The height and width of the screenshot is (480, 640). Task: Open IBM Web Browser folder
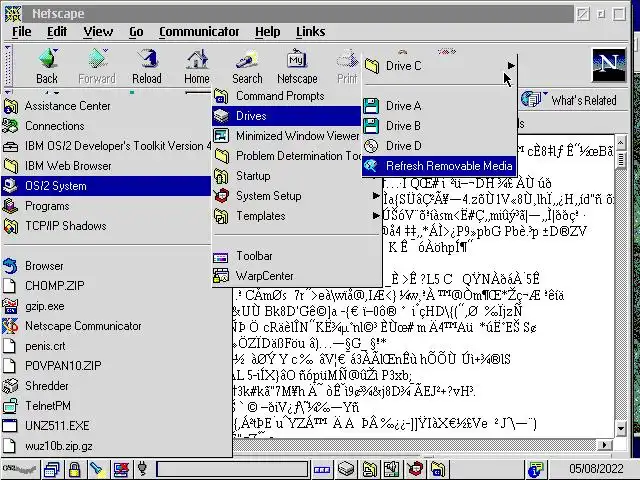[x=106, y=166]
